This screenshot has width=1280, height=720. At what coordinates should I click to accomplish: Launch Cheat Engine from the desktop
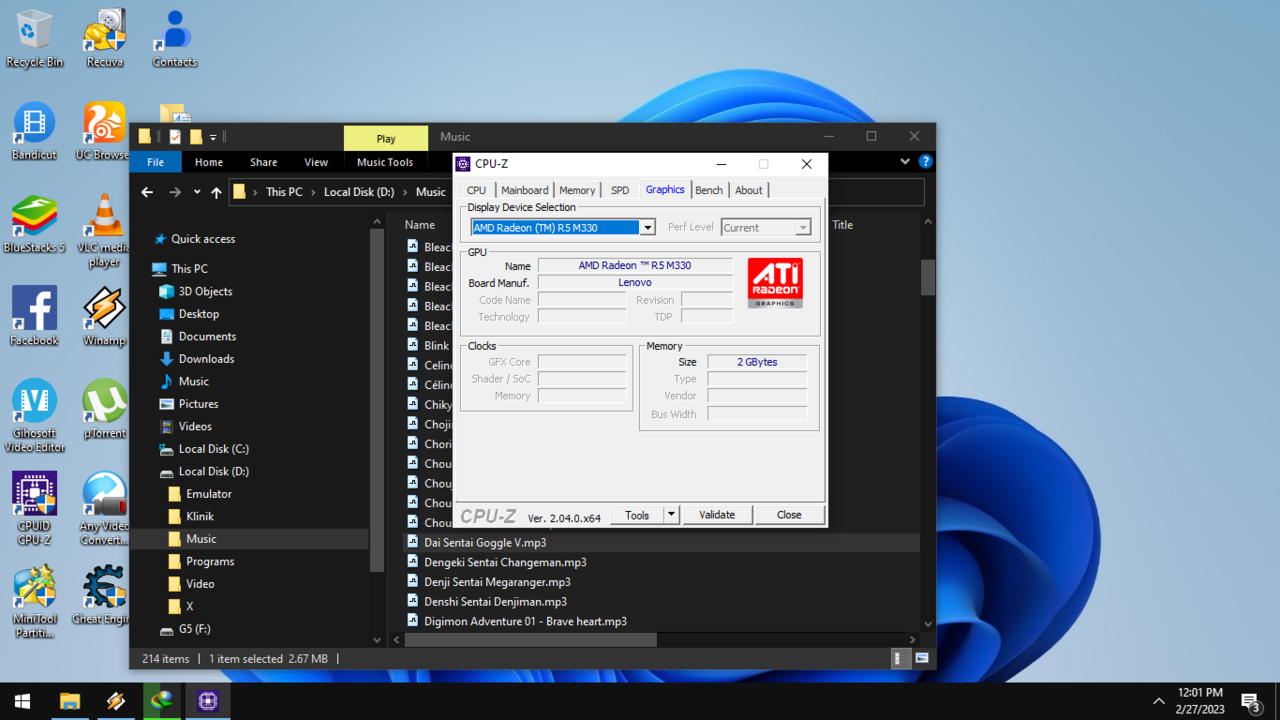[x=104, y=595]
